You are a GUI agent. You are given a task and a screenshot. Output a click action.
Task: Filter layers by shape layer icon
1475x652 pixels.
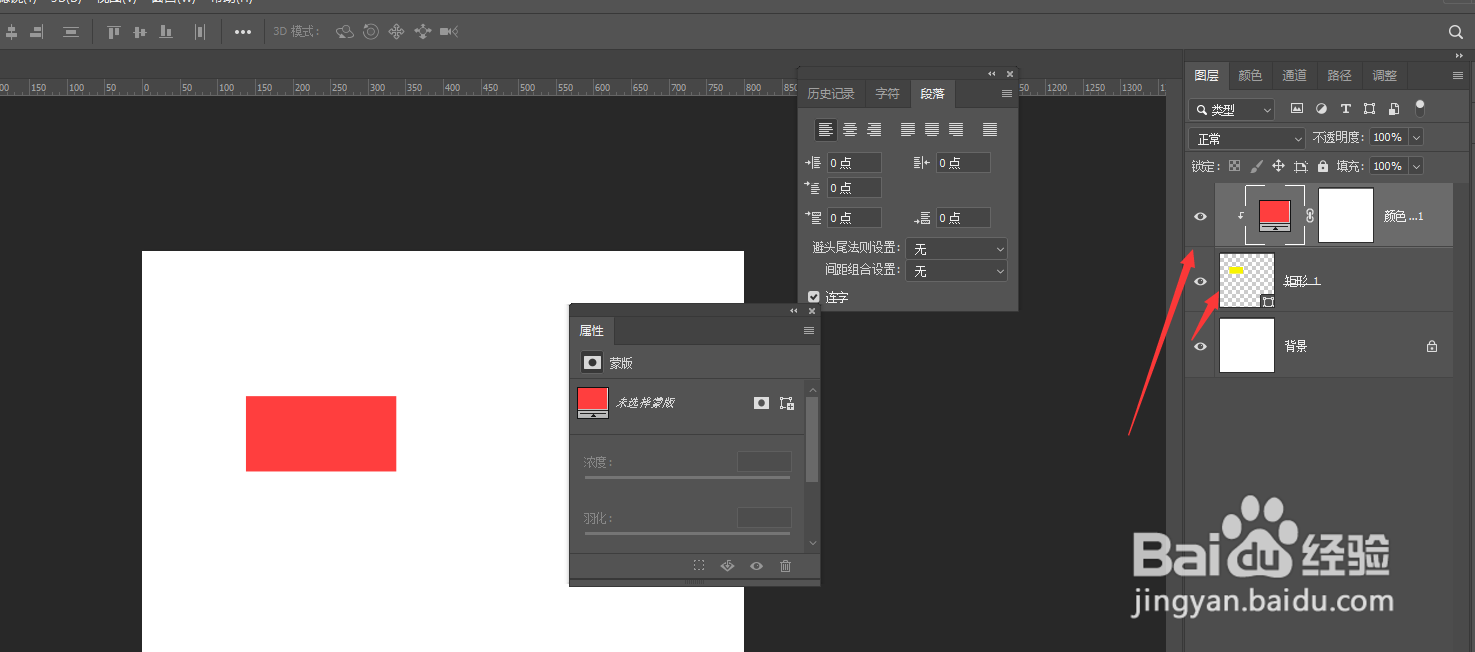[1369, 108]
